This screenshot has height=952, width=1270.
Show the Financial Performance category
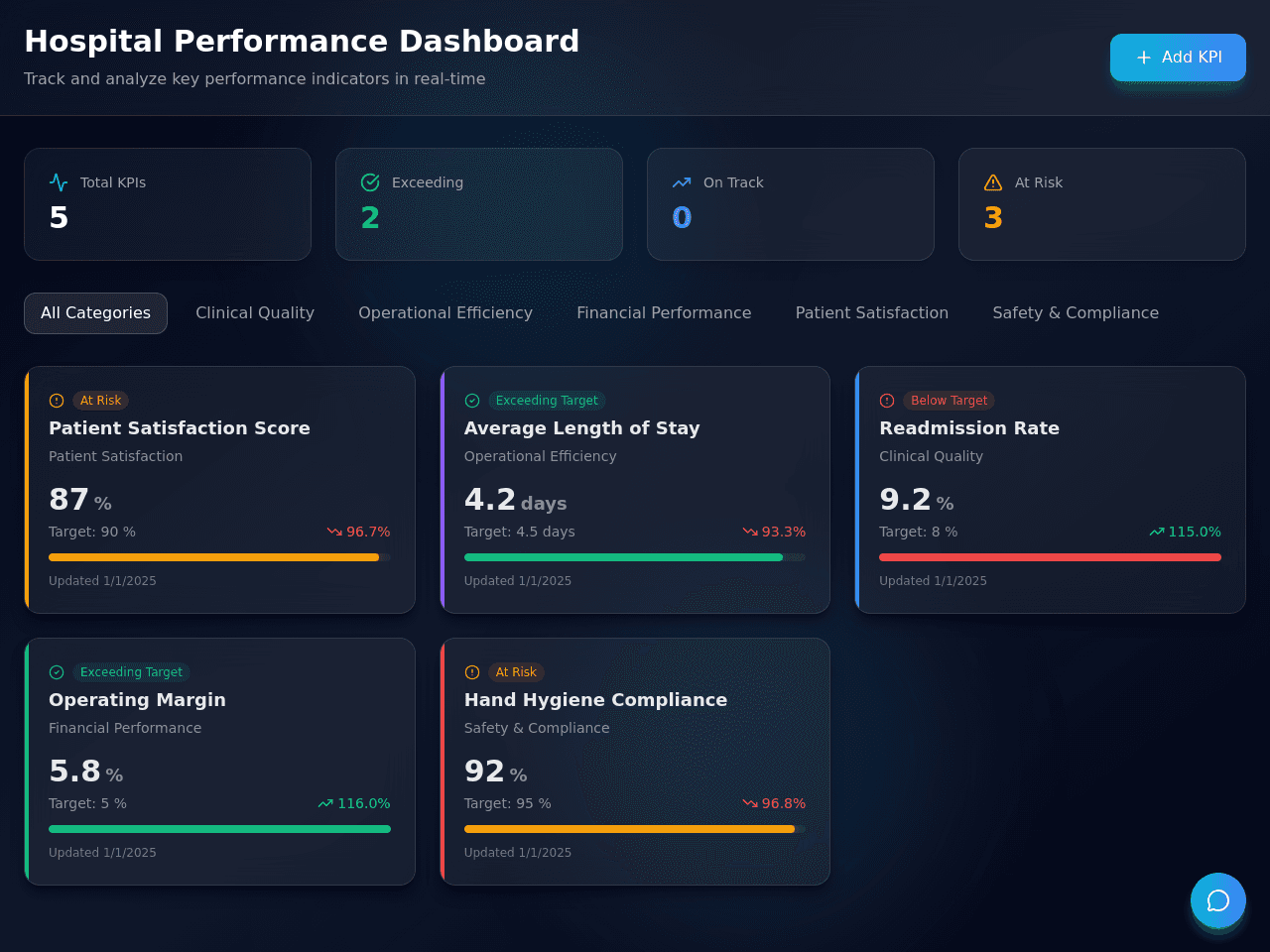pyautogui.click(x=664, y=313)
